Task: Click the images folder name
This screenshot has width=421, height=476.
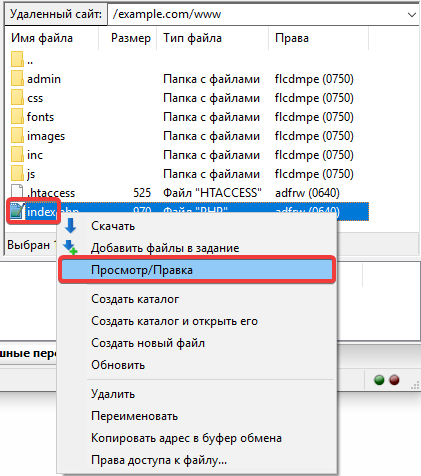Action: pyautogui.click(x=46, y=137)
